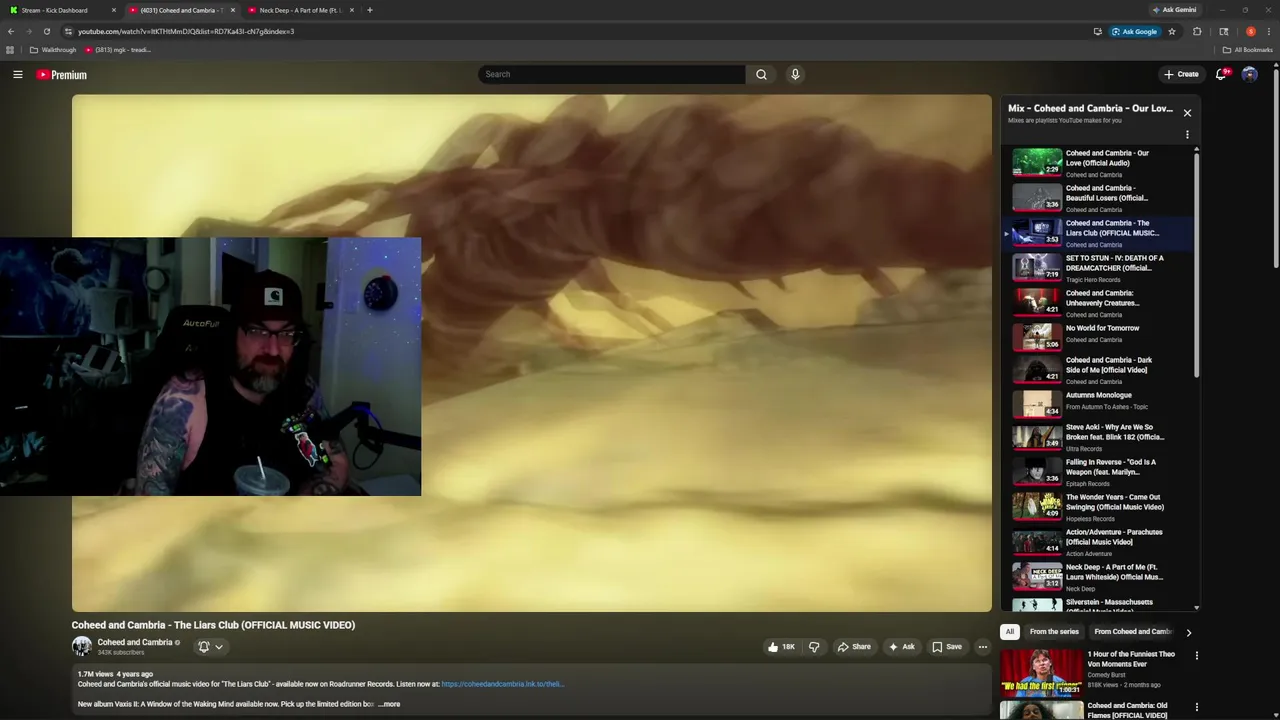Dislike the video with thumbs down
Screen dimensions: 1280x720
[814, 647]
